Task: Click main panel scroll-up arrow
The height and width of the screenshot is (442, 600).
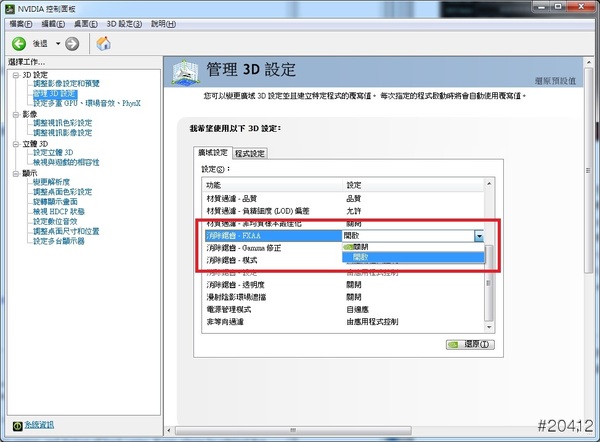Action: click(x=589, y=61)
